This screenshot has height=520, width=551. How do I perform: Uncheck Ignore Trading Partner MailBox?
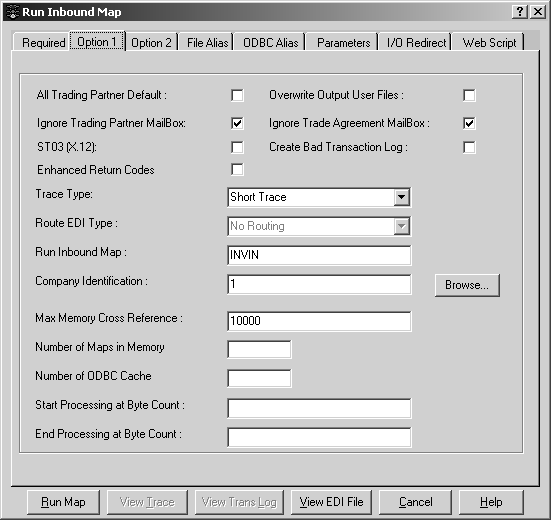click(x=237, y=123)
